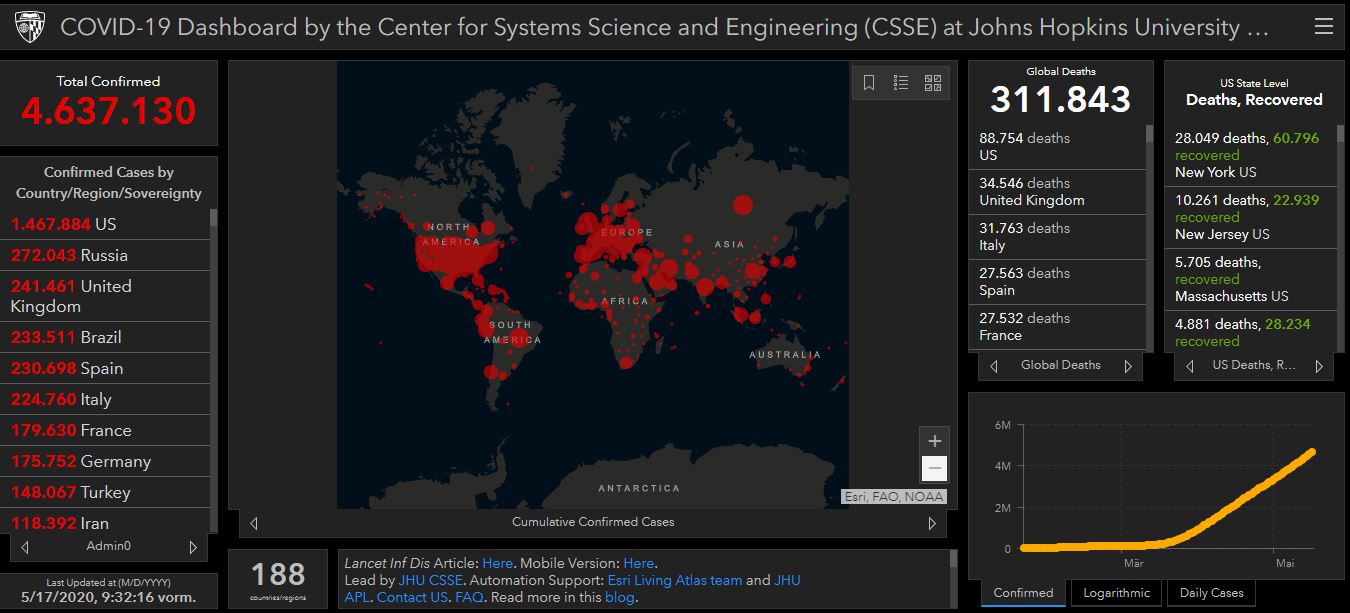Open the map bookmarks icon
The width and height of the screenshot is (1350, 613).
[869, 83]
